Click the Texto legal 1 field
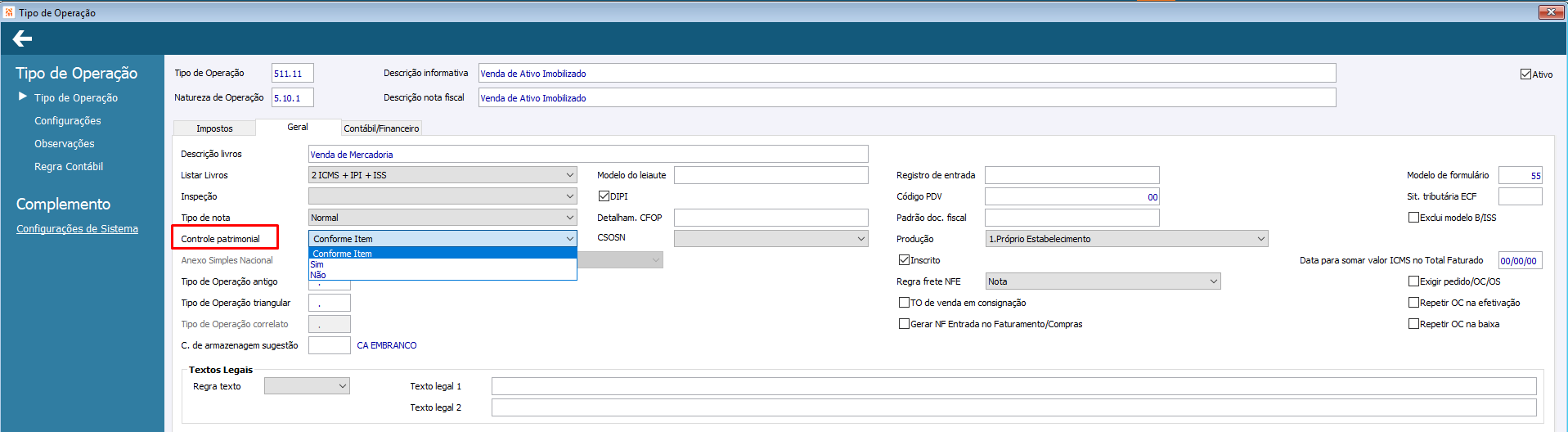This screenshot has height=432, width=1568. [1014, 386]
